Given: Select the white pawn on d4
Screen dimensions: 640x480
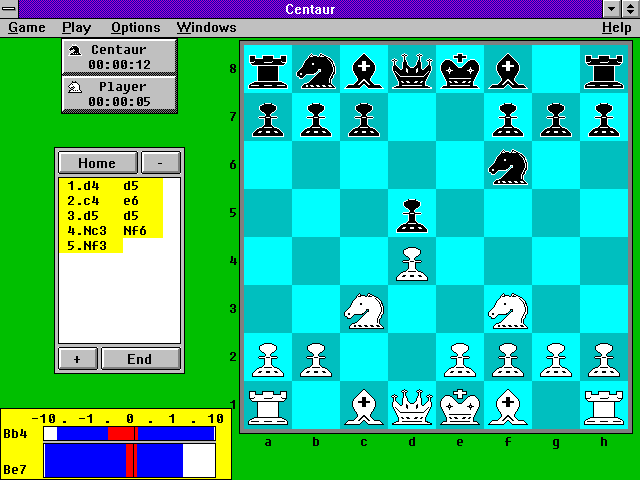Looking at the screenshot, I should coord(412,262).
